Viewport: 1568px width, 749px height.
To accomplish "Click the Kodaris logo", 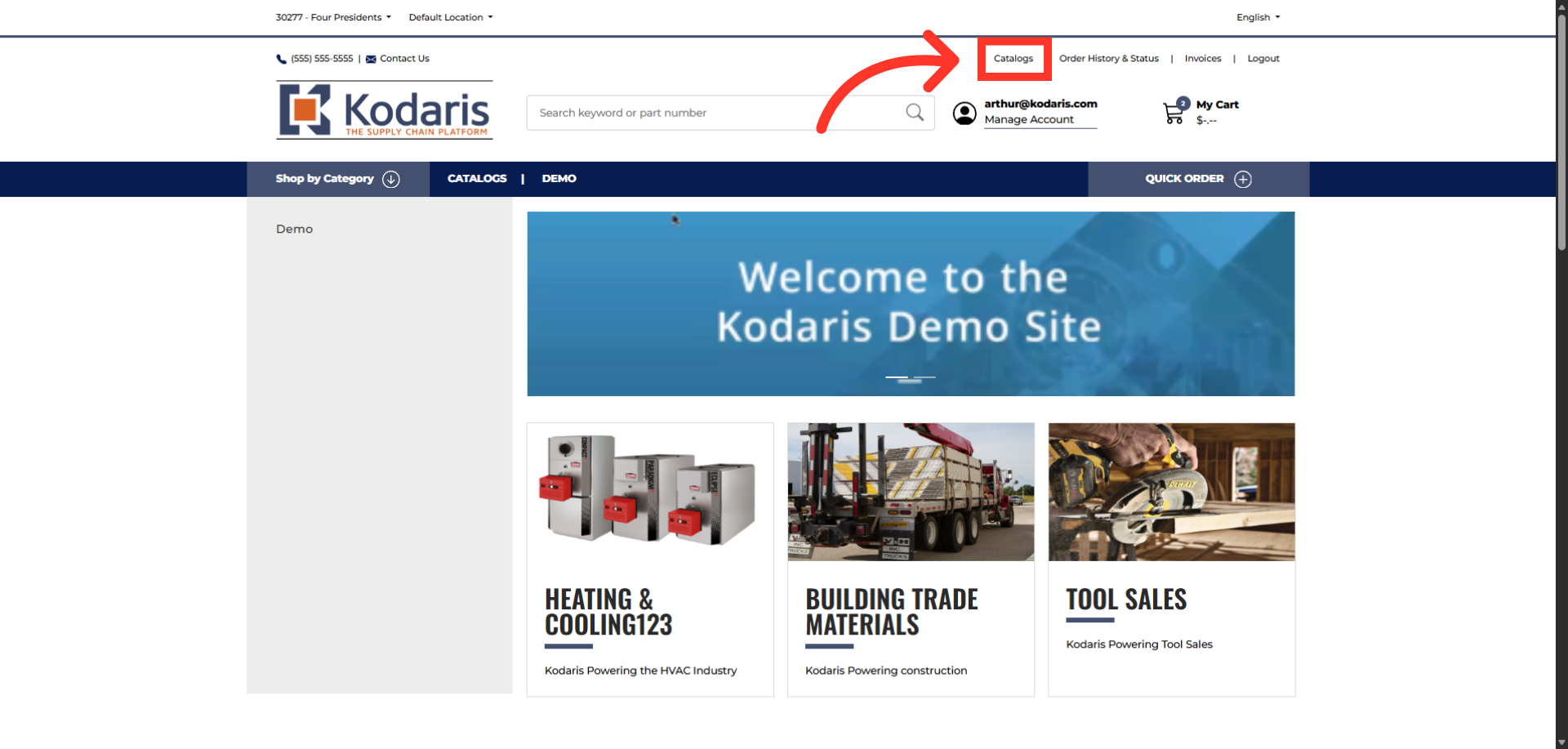I will point(384,110).
